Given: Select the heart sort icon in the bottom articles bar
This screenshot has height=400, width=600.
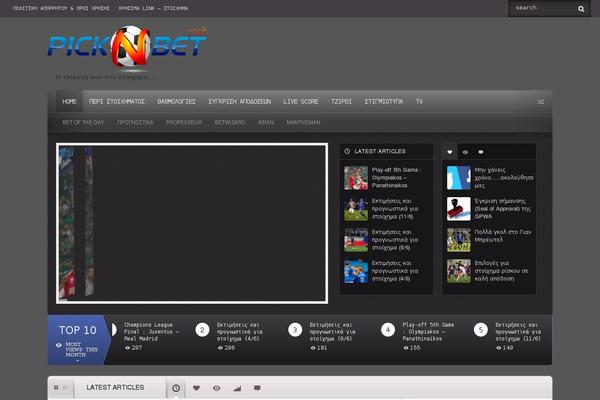Looking at the screenshot, I should click(196, 388).
